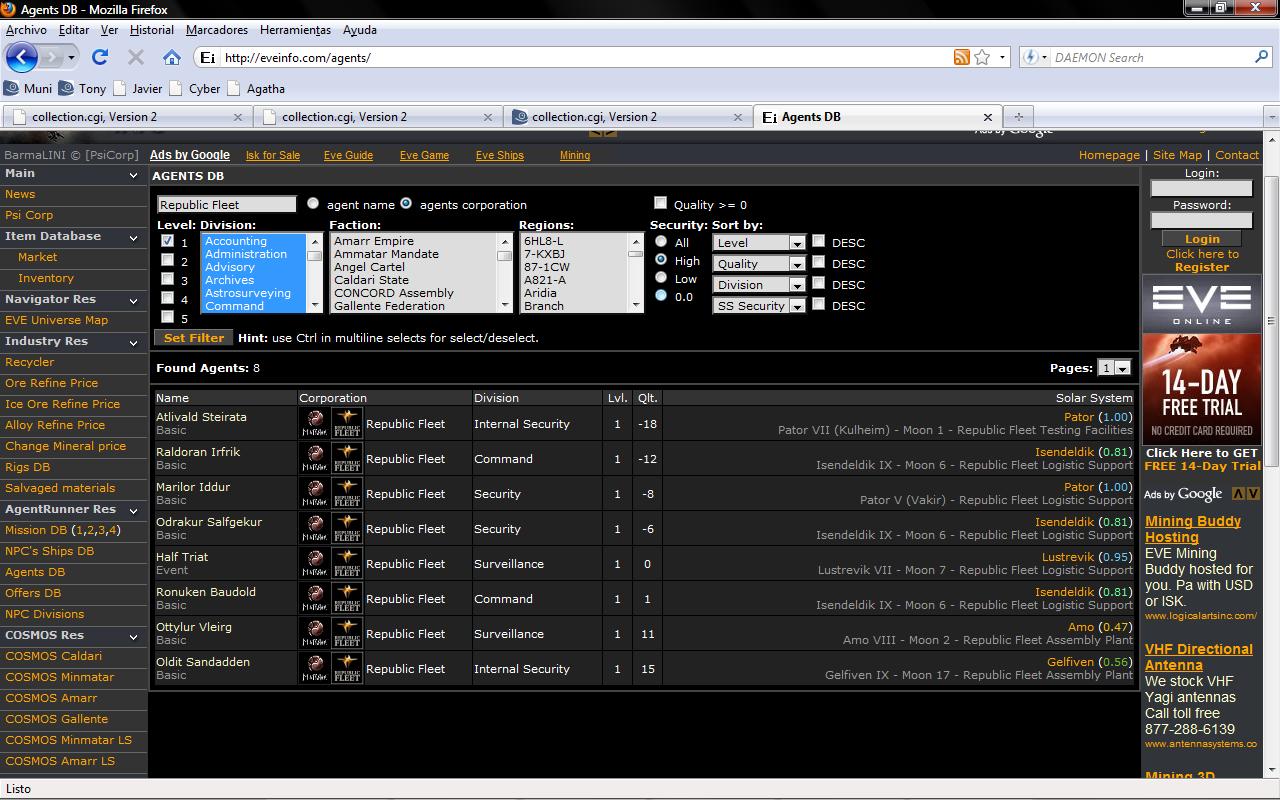Viewport: 1280px width, 800px height.
Task: Collapse the Industry Res sidebar section
Action: point(134,343)
